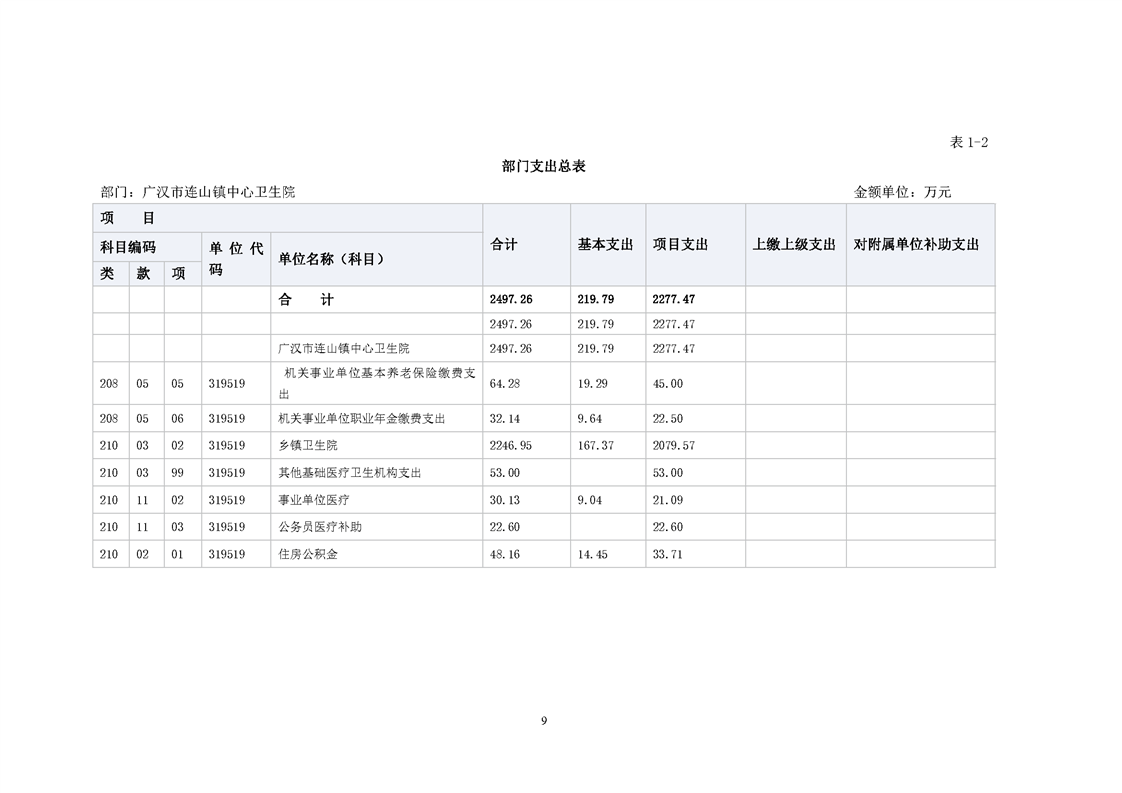Click the value 14.45
The height and width of the screenshot is (793, 1122).
592,554
